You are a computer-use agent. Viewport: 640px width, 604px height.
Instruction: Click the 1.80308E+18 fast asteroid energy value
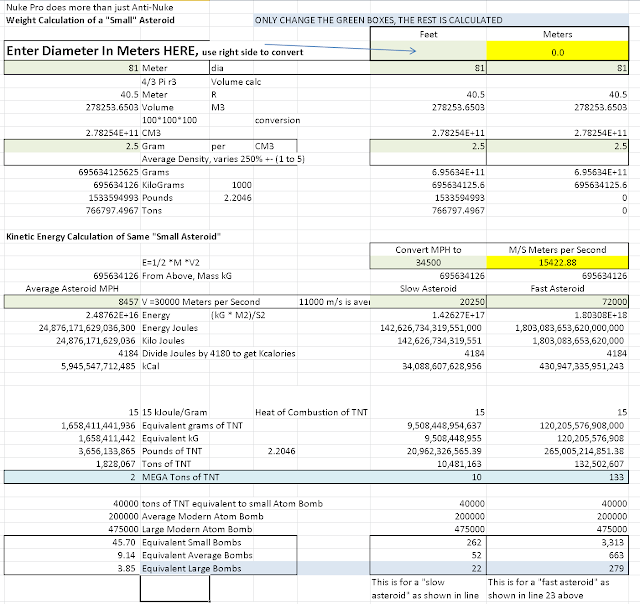(600, 315)
